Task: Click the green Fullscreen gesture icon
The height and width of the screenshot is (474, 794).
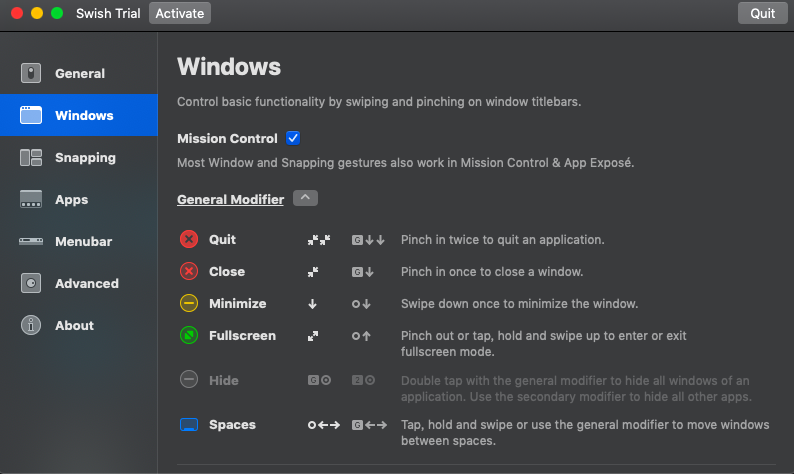Action: tap(189, 336)
